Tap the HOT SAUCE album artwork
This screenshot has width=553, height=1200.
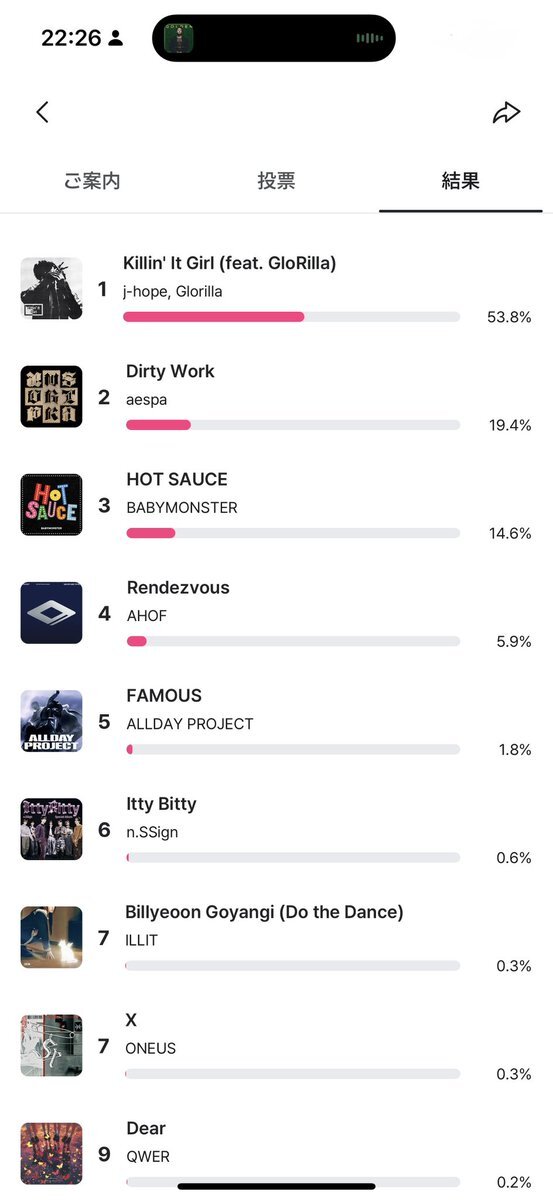(x=51, y=505)
